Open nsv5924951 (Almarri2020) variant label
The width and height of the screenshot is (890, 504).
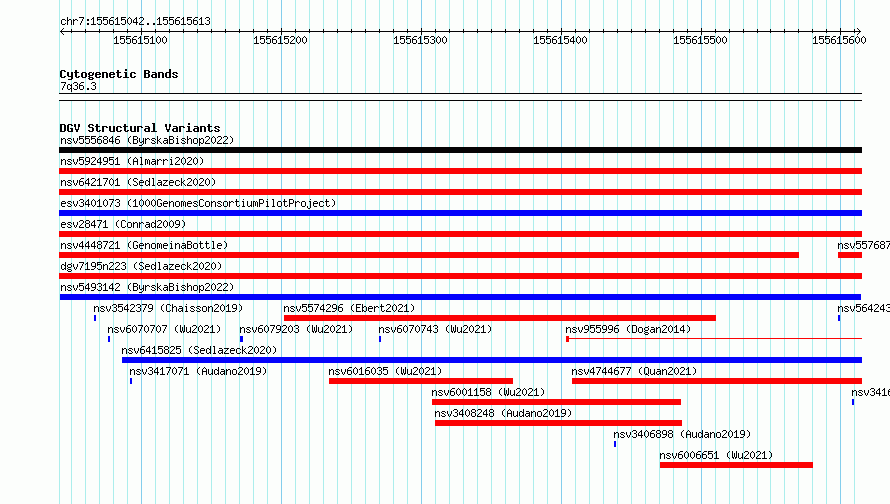pos(132,161)
